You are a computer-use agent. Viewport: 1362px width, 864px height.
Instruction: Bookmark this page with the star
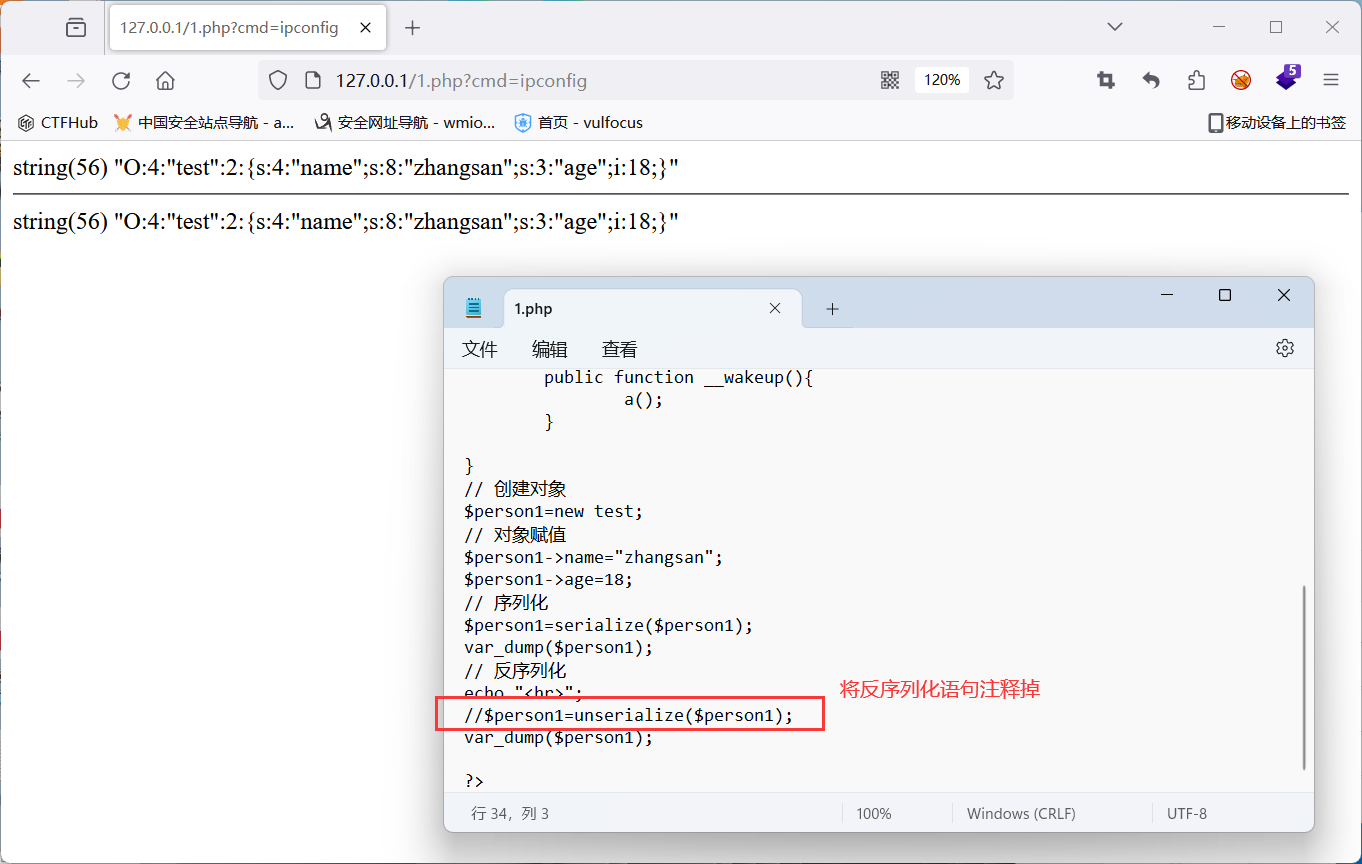point(993,80)
